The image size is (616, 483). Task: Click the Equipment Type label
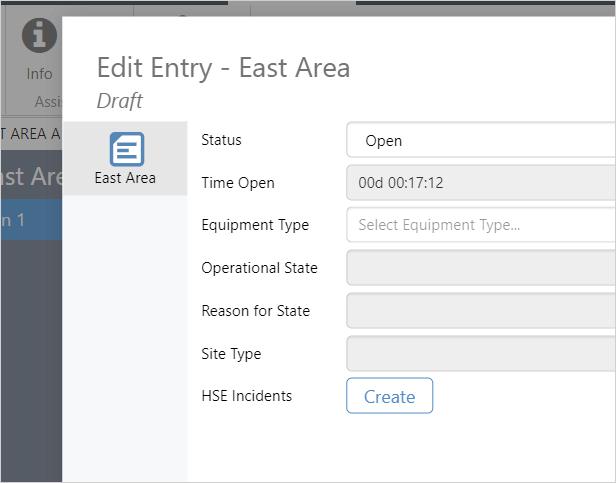click(x=255, y=225)
